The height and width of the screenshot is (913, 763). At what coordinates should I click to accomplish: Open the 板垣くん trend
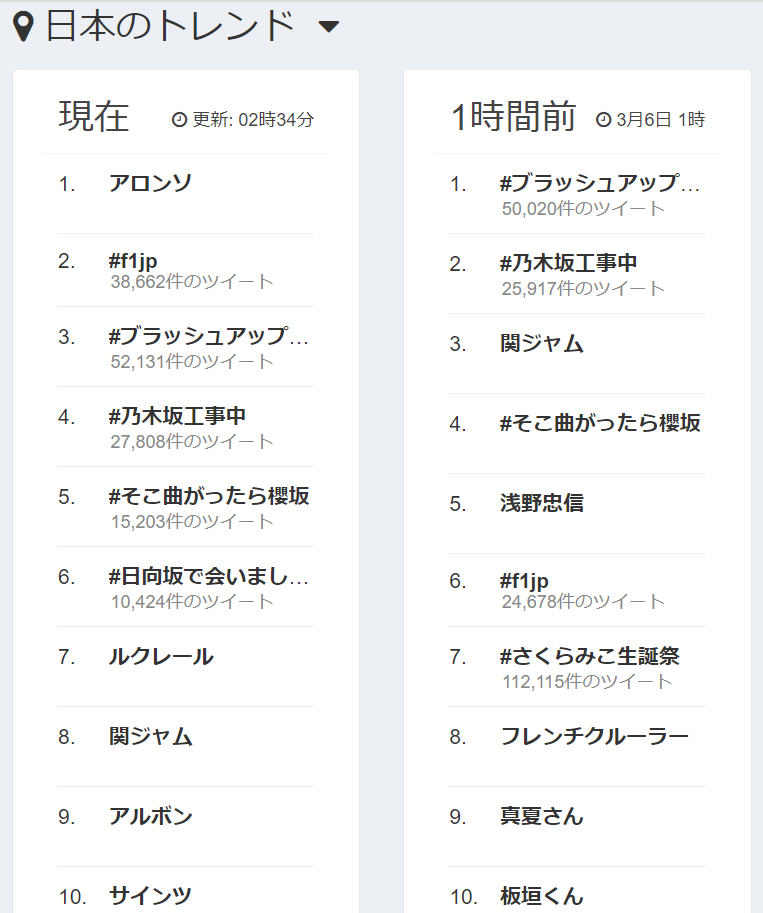(x=542, y=896)
